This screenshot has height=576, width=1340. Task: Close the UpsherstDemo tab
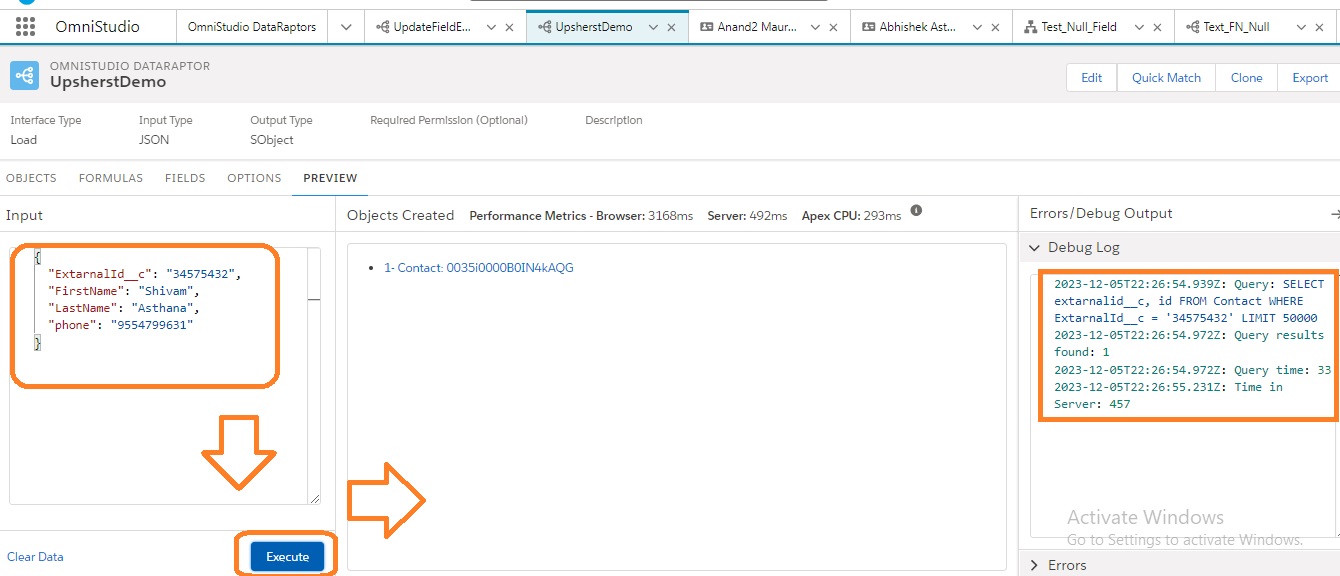(x=671, y=28)
